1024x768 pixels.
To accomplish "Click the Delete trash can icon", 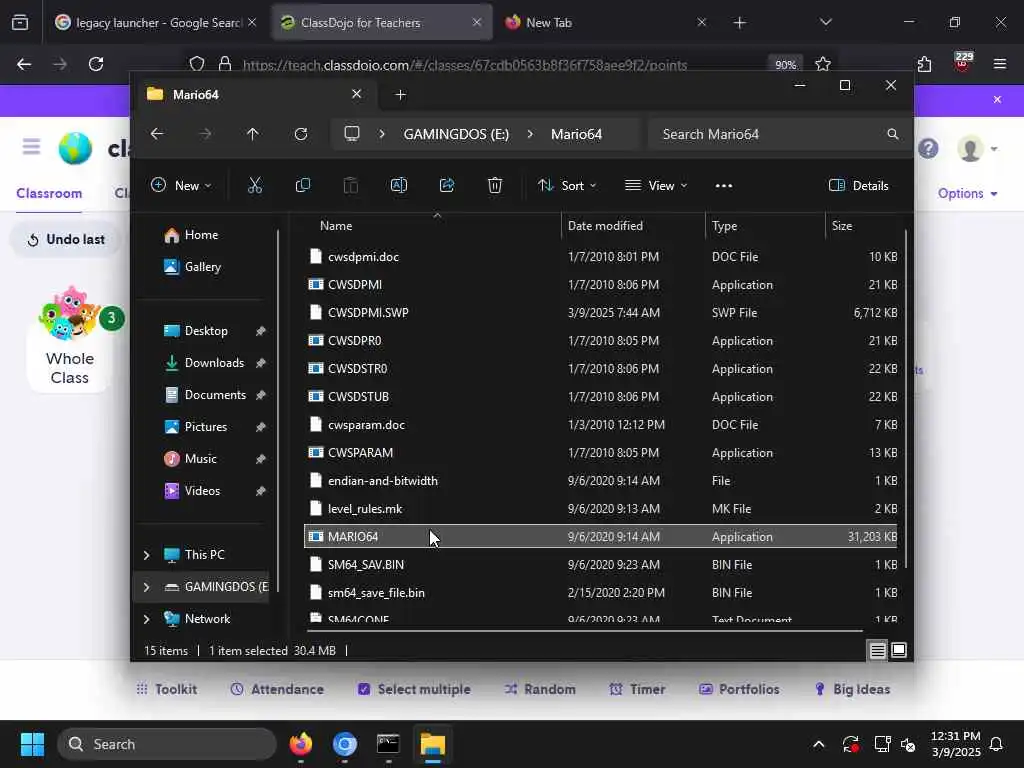I will pyautogui.click(x=495, y=185).
